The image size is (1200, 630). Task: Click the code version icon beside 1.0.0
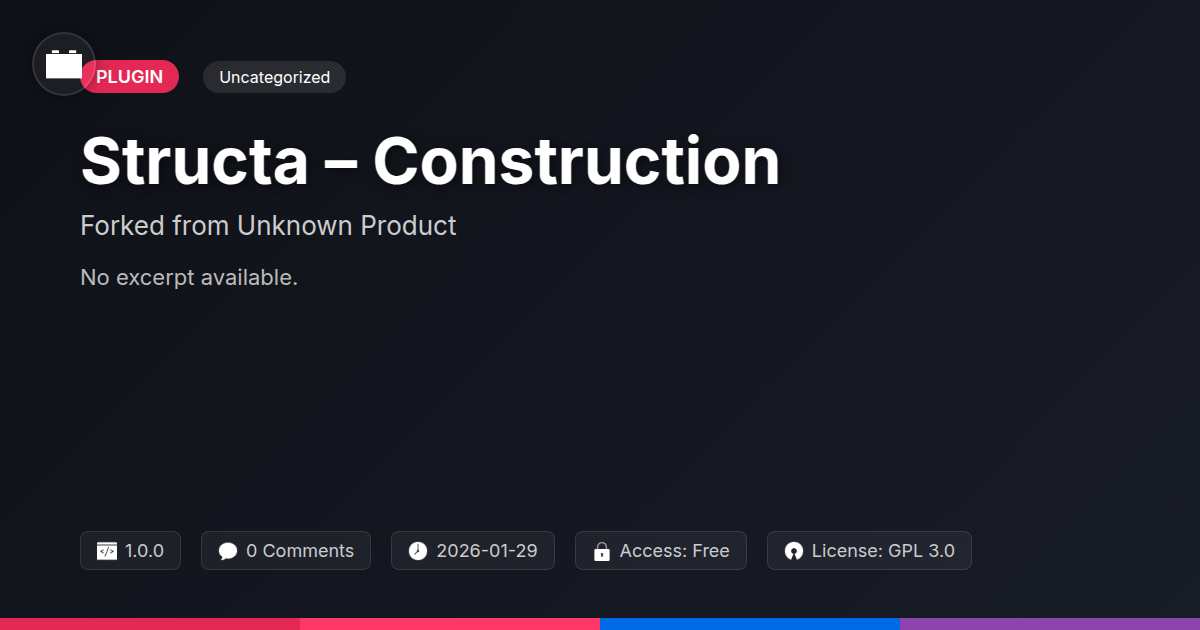pyautogui.click(x=107, y=551)
